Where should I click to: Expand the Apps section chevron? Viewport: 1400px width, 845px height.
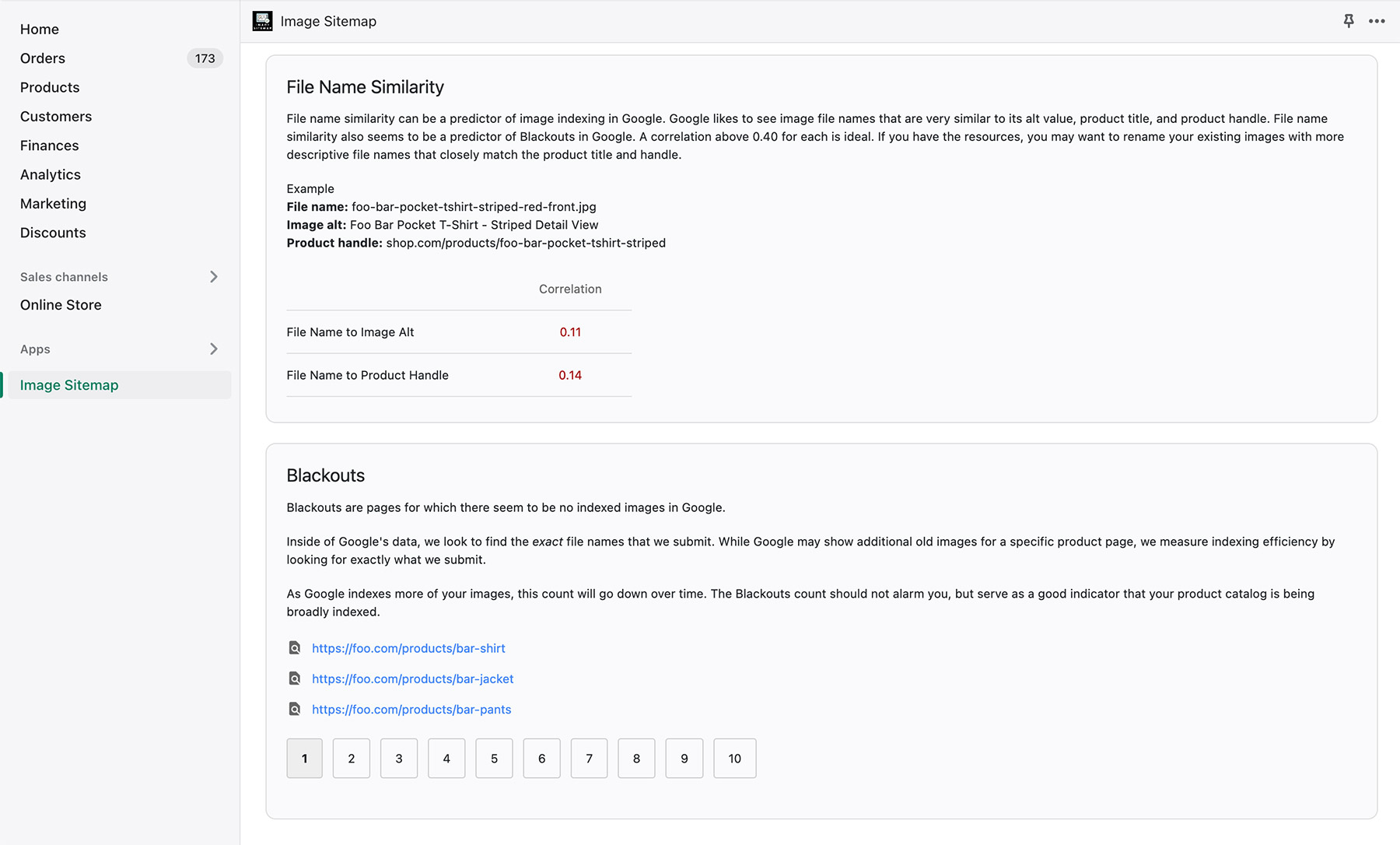tap(214, 349)
